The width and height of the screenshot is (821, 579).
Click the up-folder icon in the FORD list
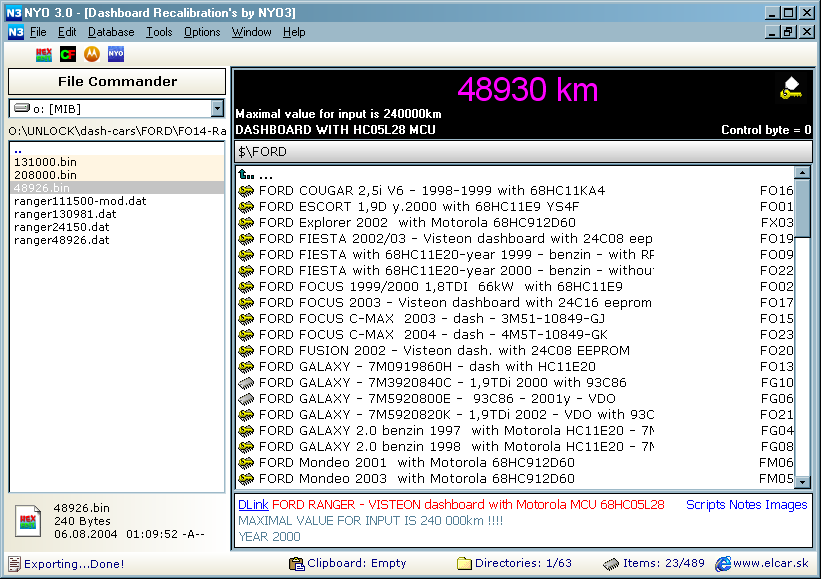(246, 175)
